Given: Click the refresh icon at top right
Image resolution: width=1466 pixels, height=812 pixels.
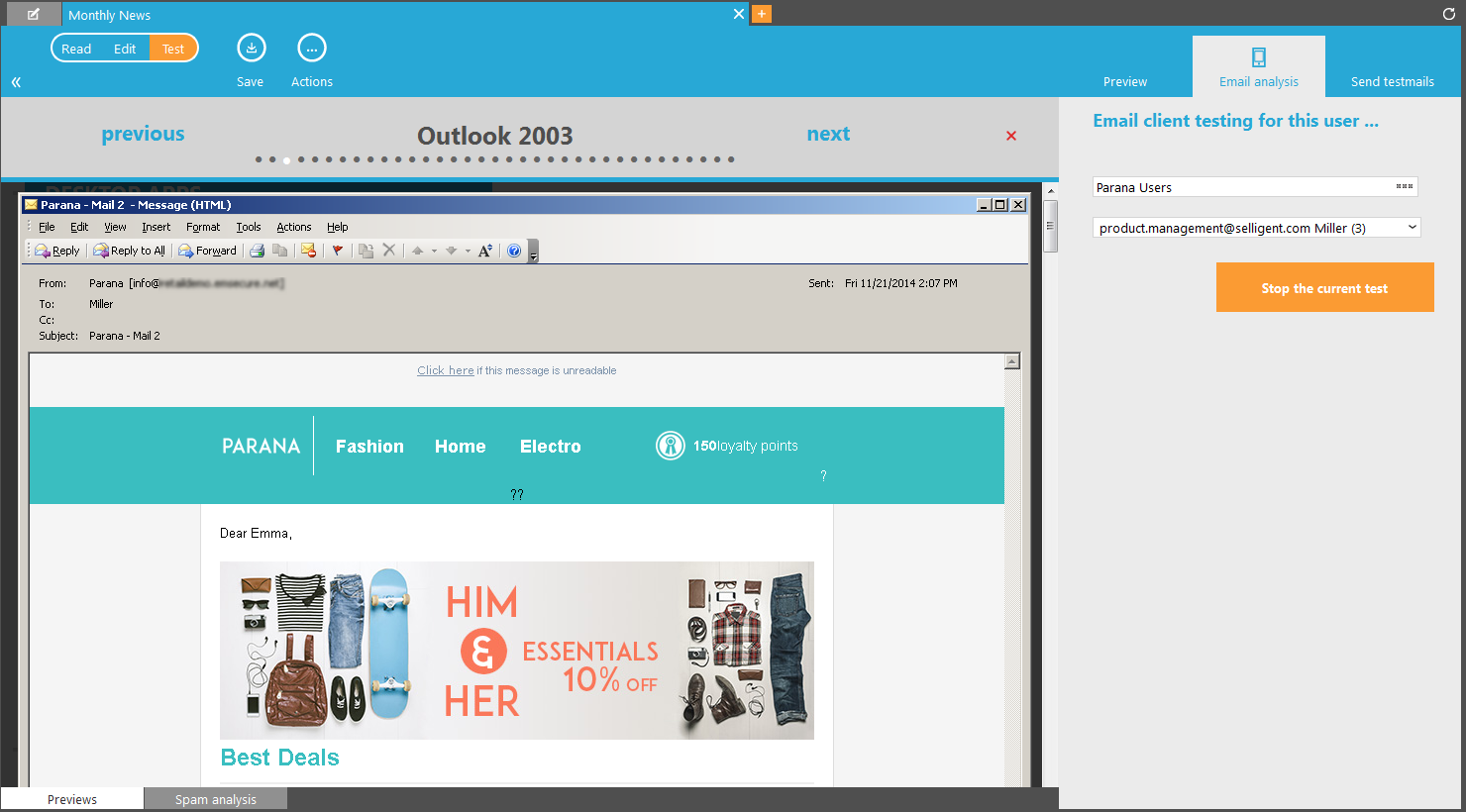Looking at the screenshot, I should (x=1448, y=14).
